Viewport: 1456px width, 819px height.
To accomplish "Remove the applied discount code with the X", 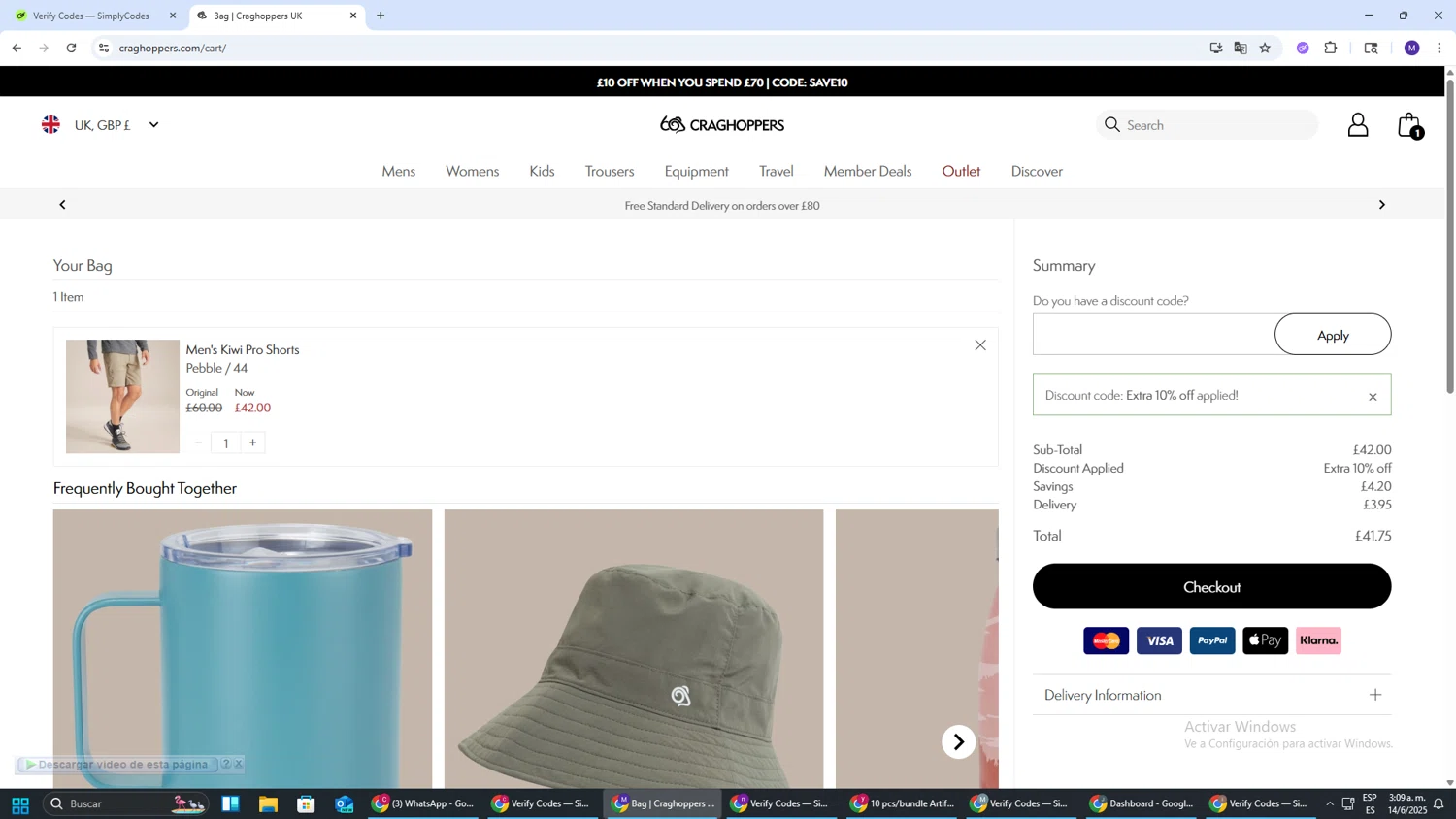I will (x=1373, y=397).
